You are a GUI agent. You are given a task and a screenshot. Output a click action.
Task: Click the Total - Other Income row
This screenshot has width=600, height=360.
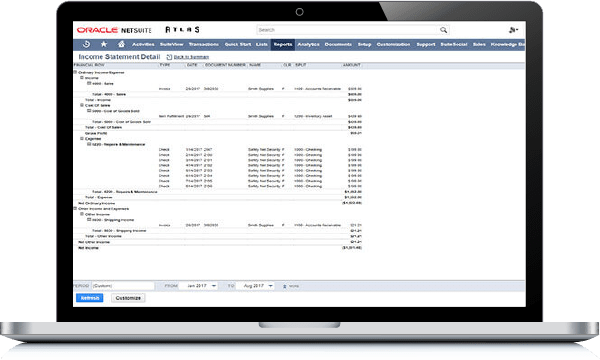point(103,236)
